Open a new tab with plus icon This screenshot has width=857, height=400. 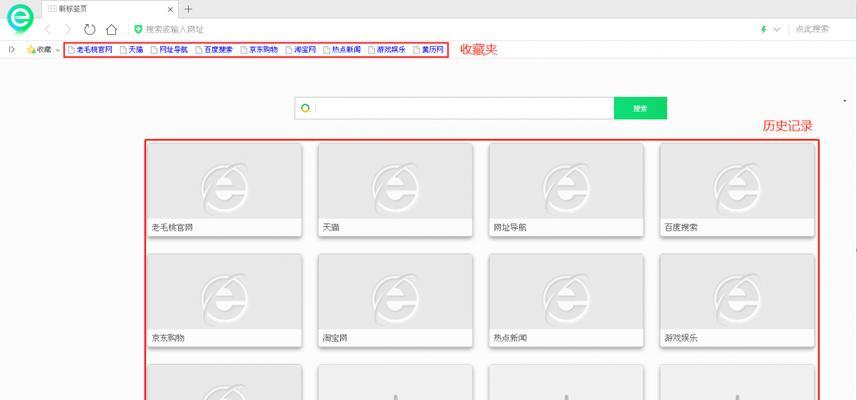pos(188,9)
